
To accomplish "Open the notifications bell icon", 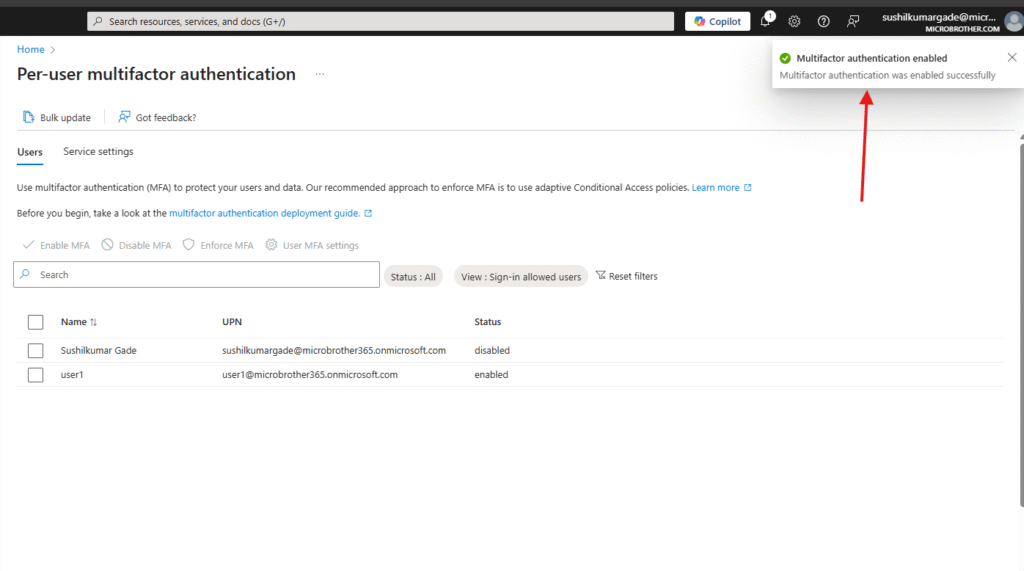I will [x=766, y=21].
